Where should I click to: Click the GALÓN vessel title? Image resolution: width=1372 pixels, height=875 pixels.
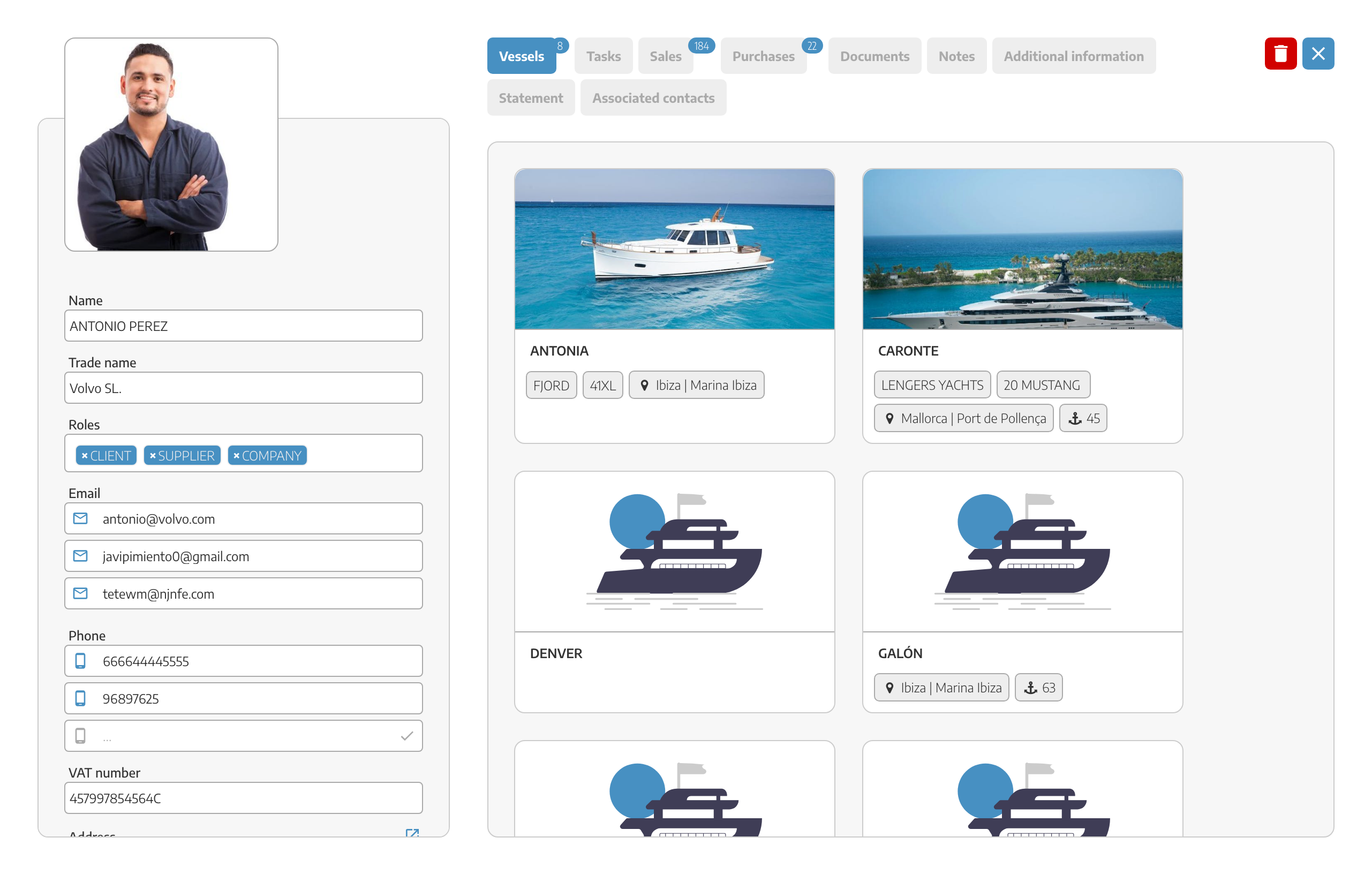[900, 653]
